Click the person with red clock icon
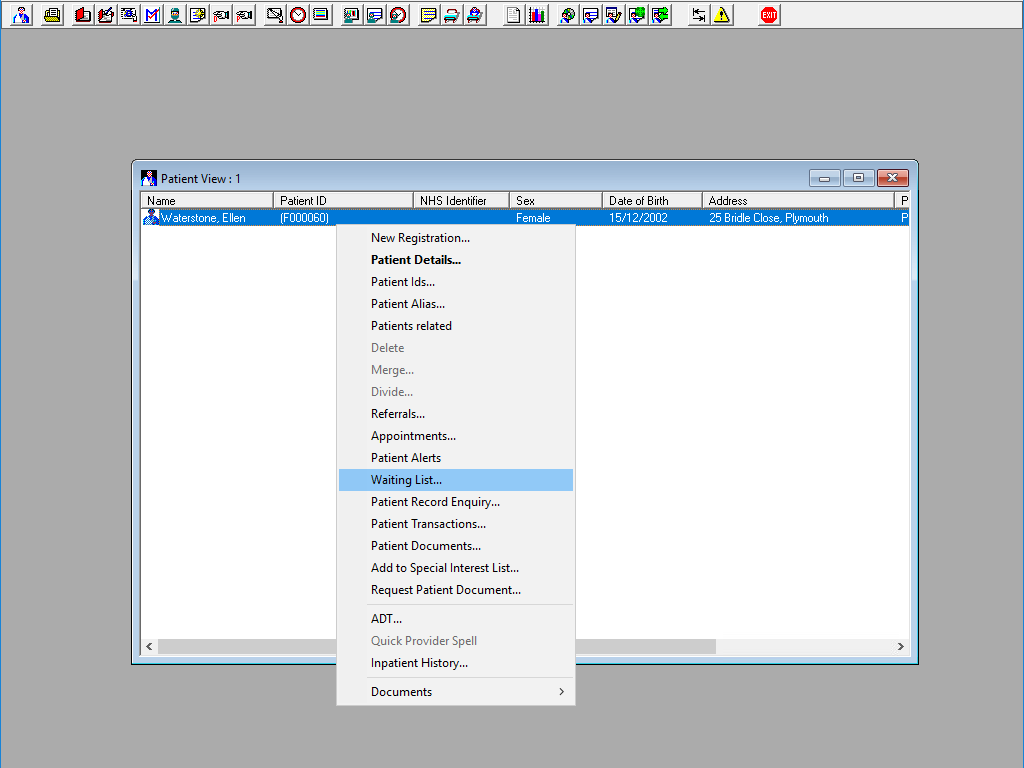The height and width of the screenshot is (768, 1024). [x=398, y=15]
